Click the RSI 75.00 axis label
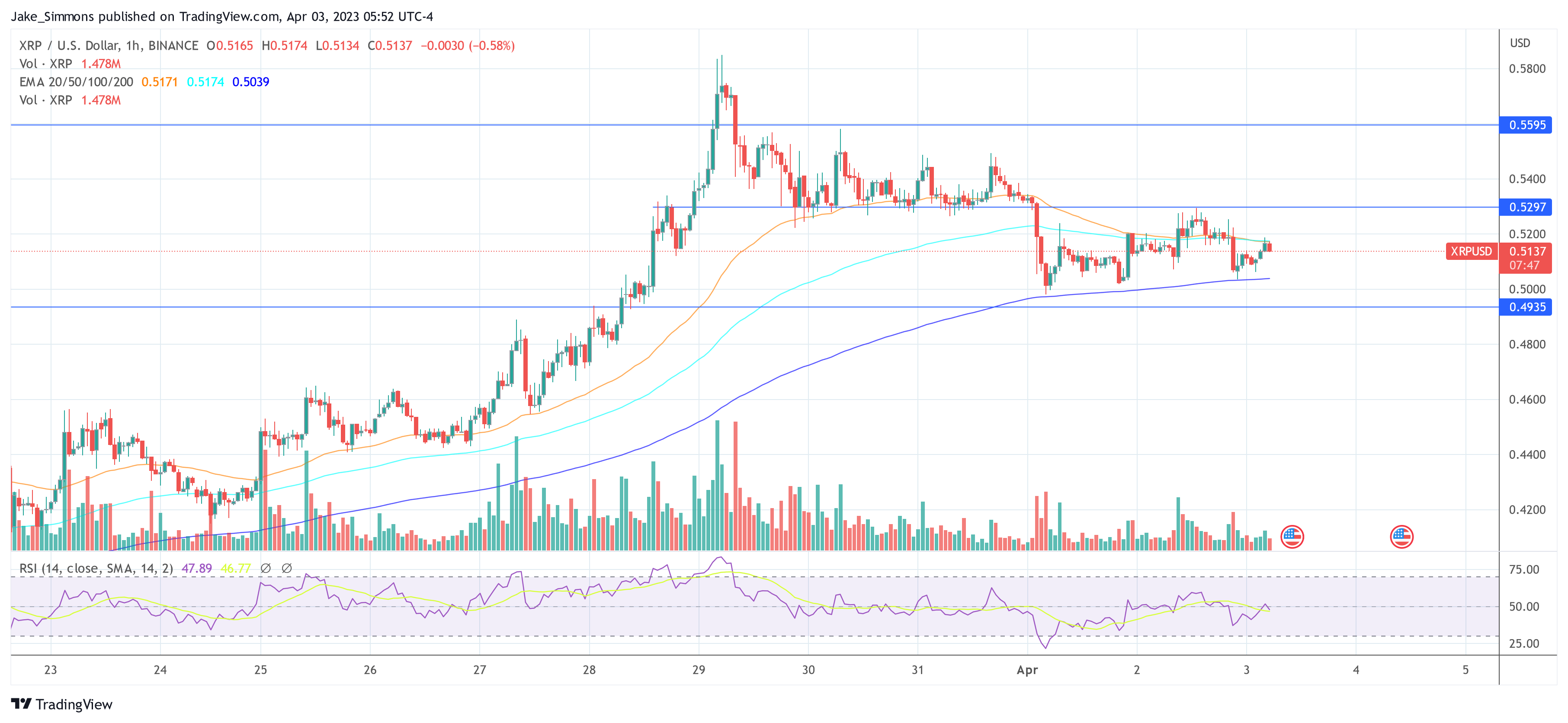 (x=1523, y=569)
